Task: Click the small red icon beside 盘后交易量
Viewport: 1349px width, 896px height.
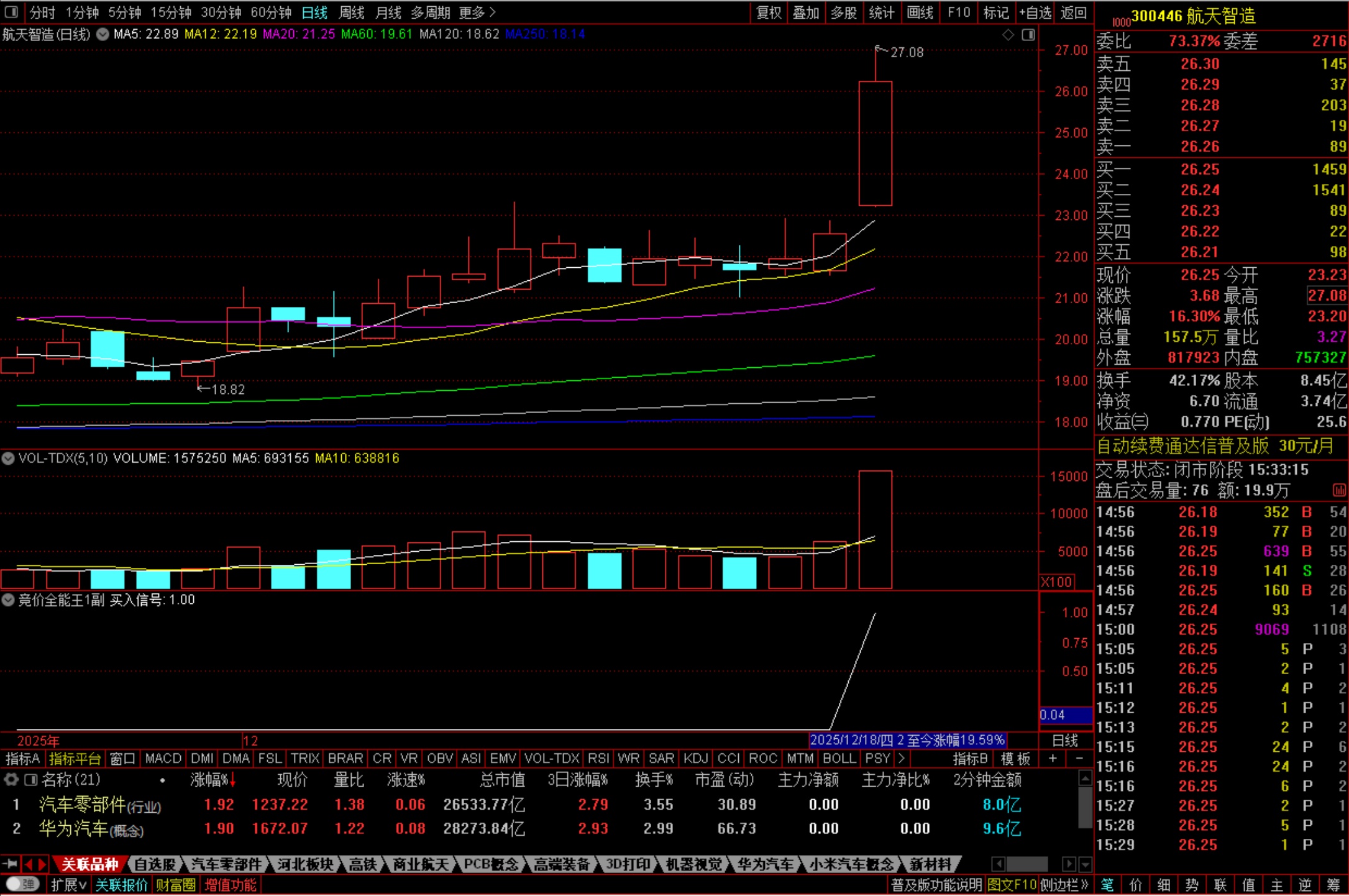Action: [x=1338, y=491]
